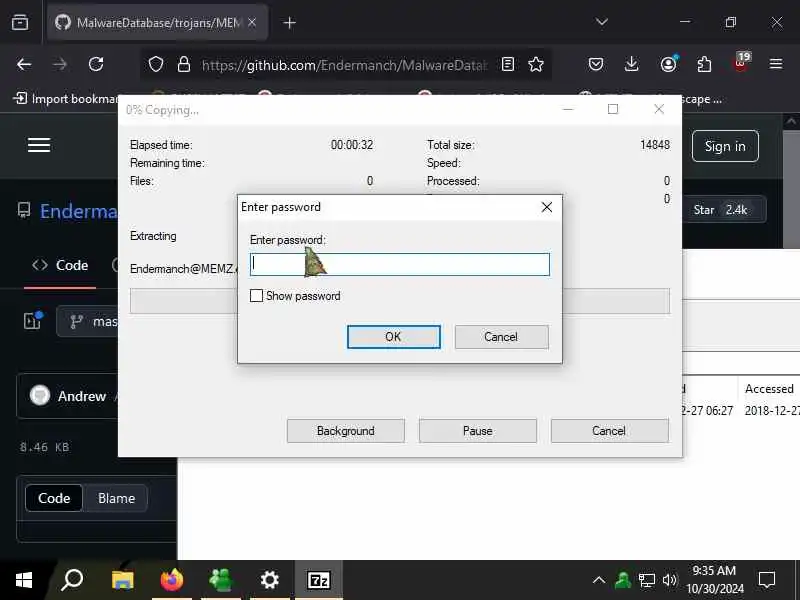
Task: Go forward in Firefox
Action: pyautogui.click(x=60, y=64)
